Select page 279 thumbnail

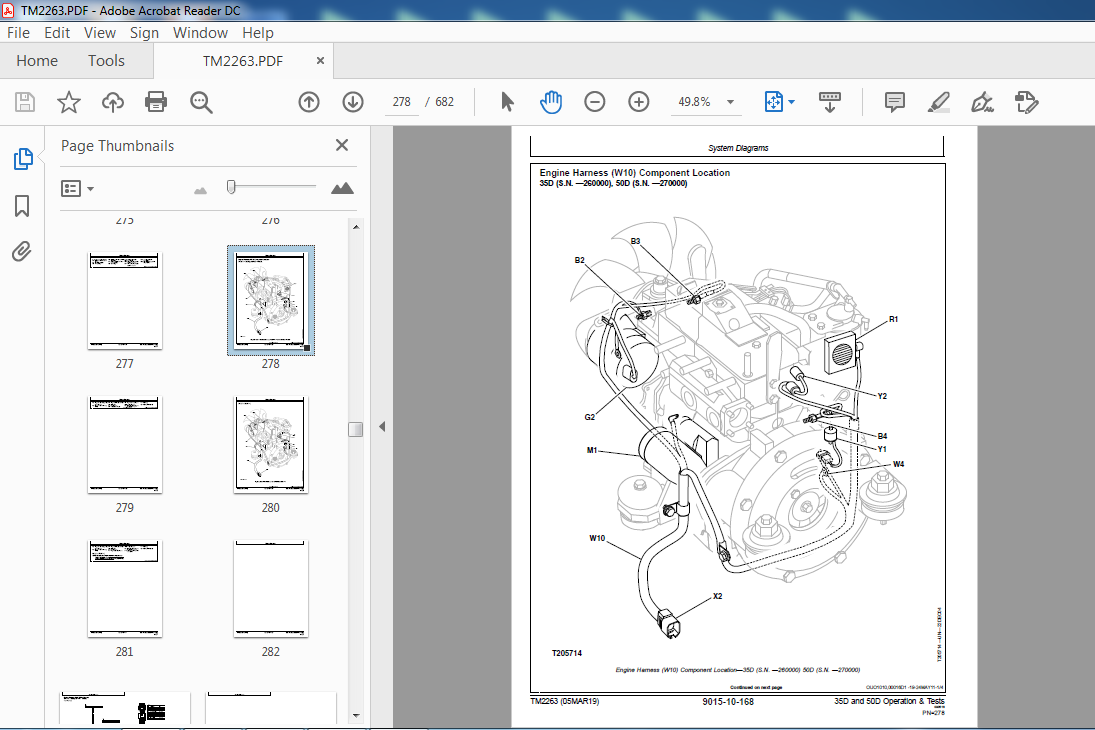click(125, 445)
